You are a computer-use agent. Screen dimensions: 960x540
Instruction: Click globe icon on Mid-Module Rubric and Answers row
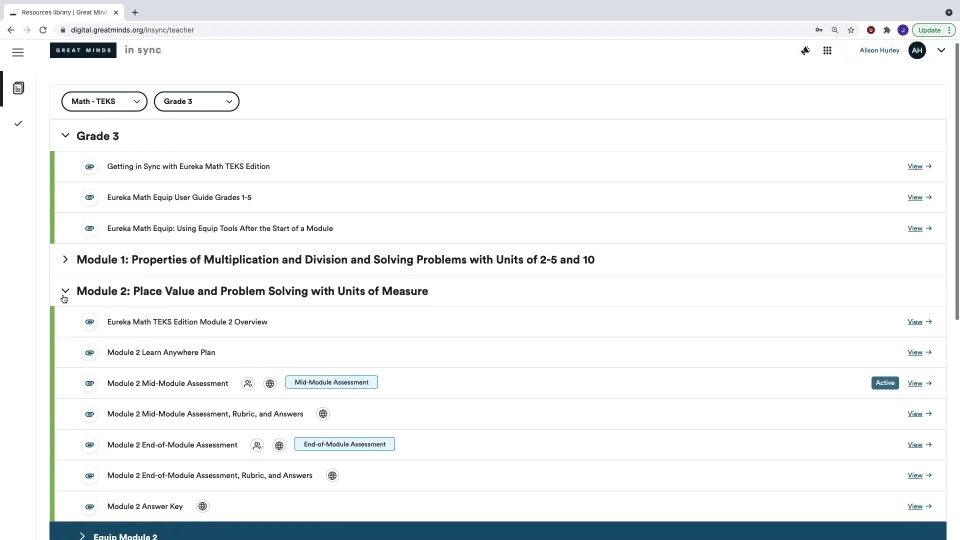[323, 414]
